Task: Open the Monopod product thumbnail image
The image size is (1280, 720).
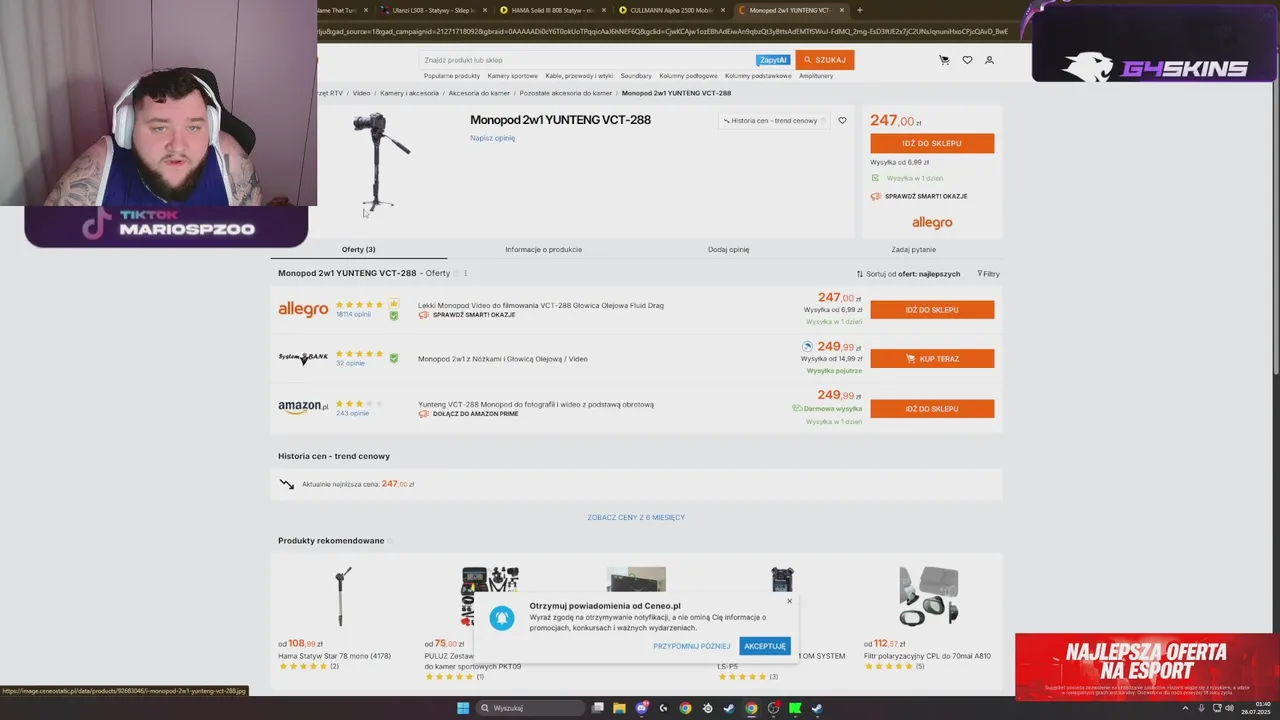Action: pos(379,162)
